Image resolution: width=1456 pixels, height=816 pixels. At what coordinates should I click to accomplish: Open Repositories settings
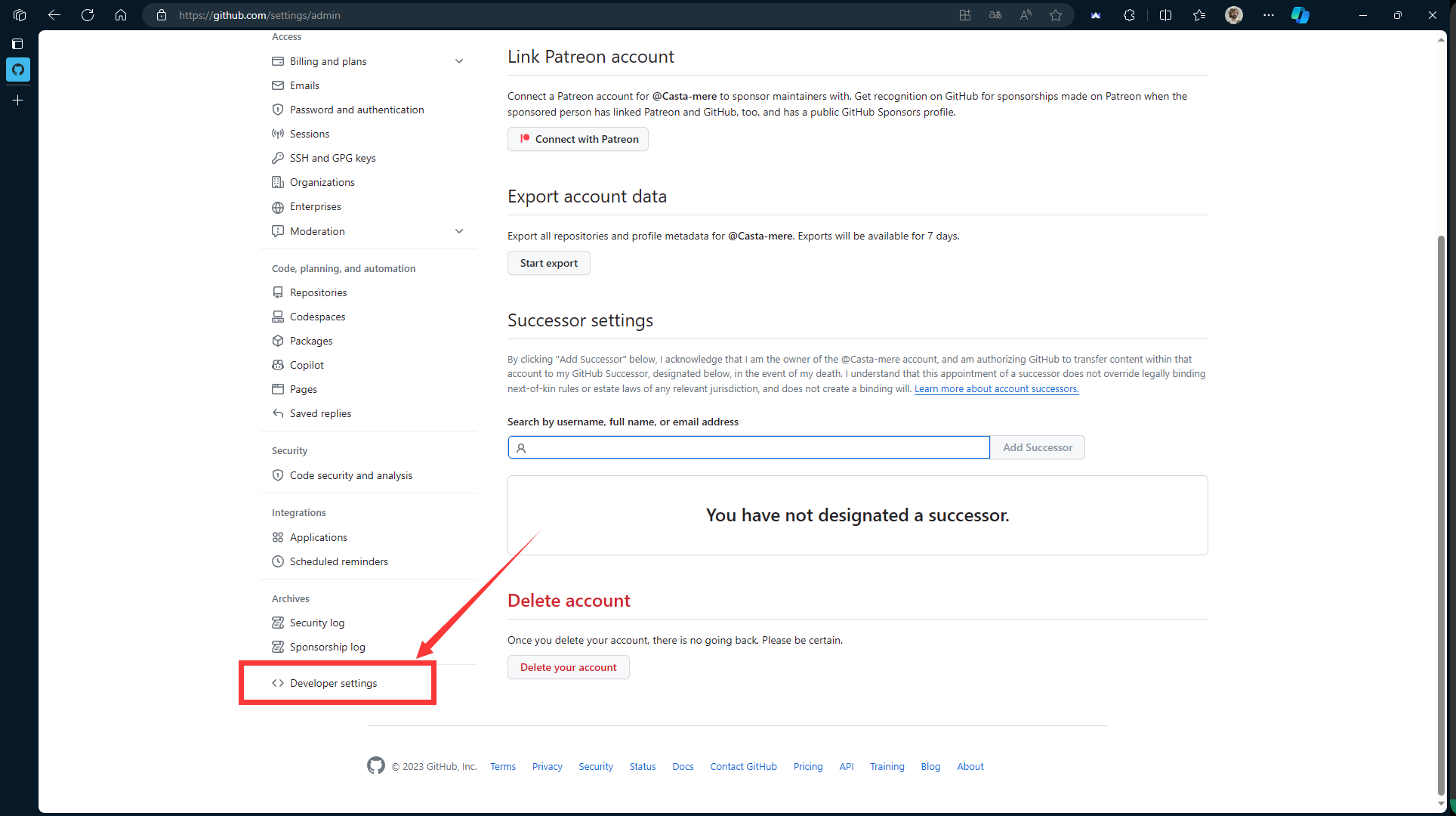[318, 292]
